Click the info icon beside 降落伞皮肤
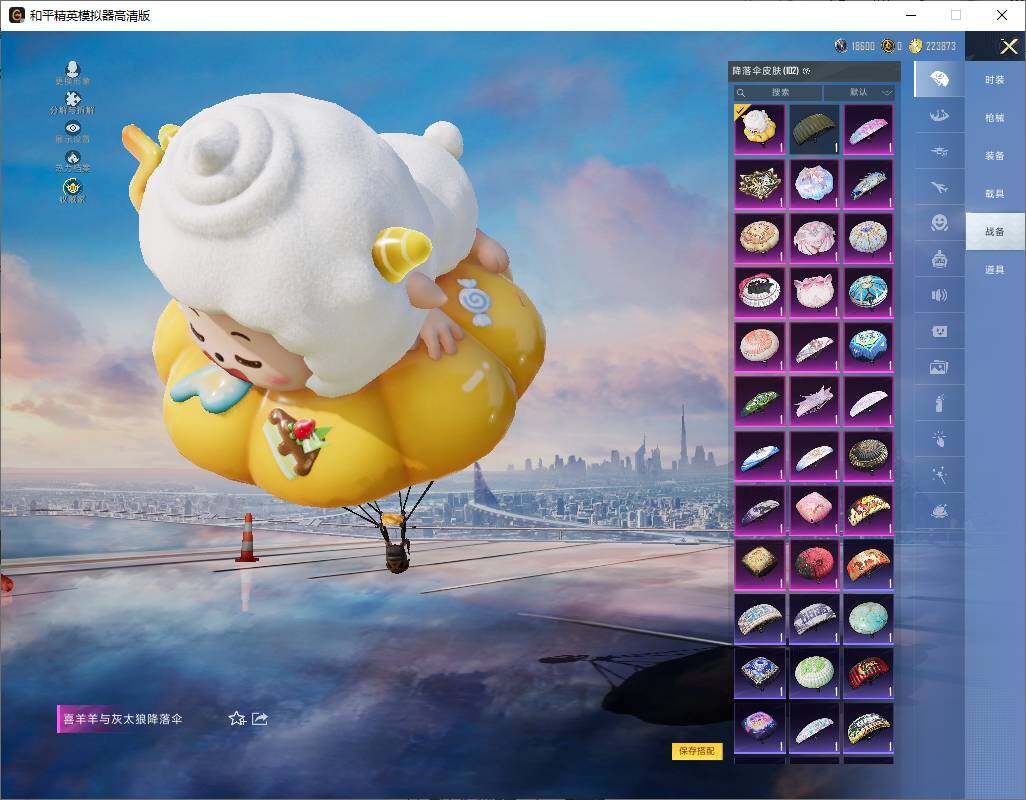Viewport: 1026px width, 800px height. point(806,71)
